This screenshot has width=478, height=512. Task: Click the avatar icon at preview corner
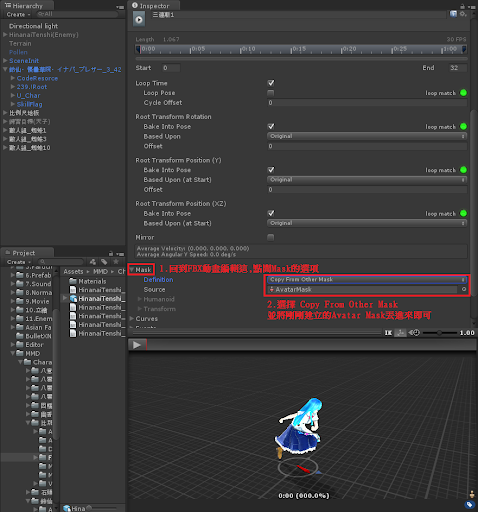(x=472, y=494)
